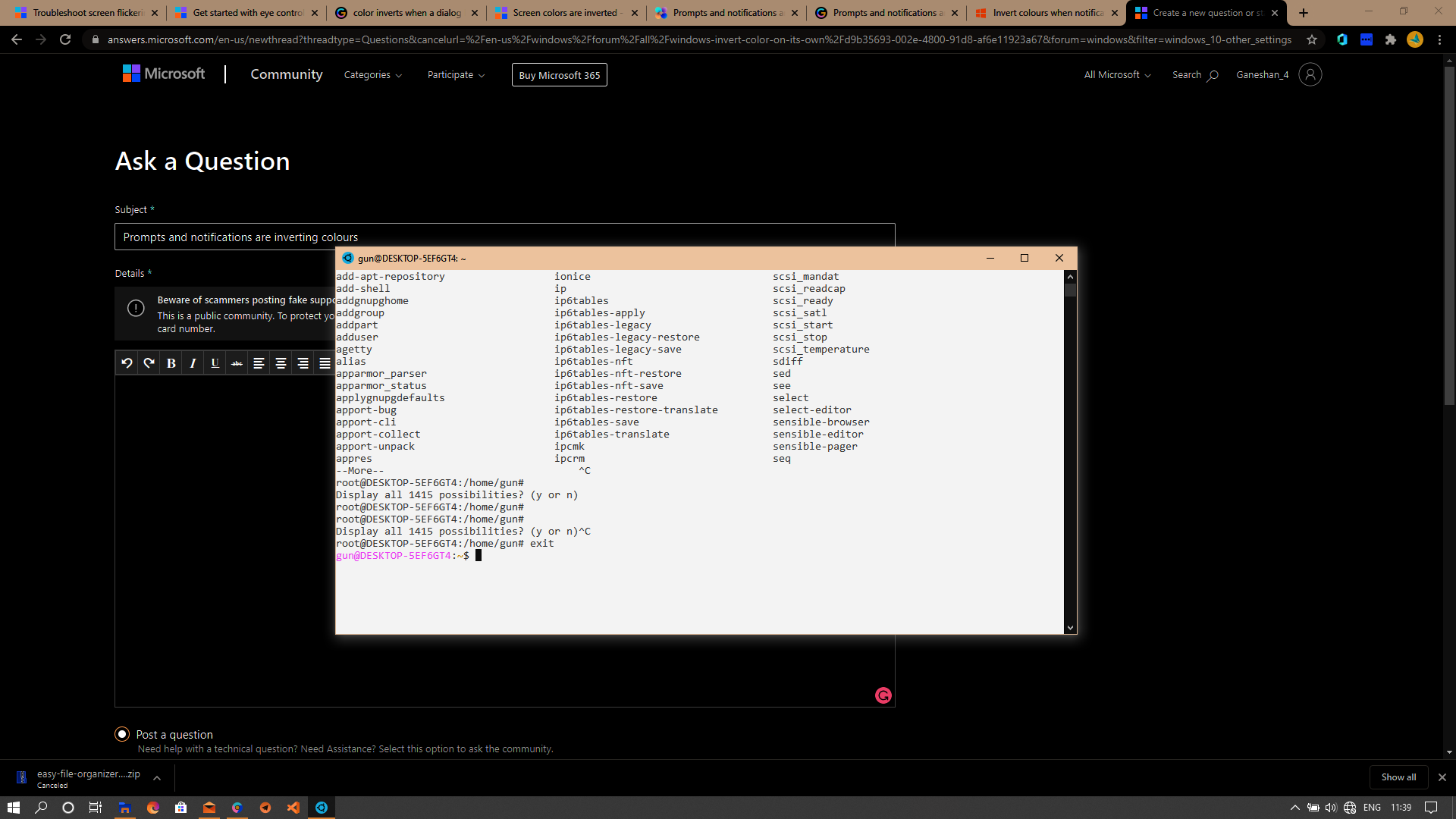The width and height of the screenshot is (1456, 819).
Task: Click Buy Microsoft 365 button
Action: click(x=560, y=75)
